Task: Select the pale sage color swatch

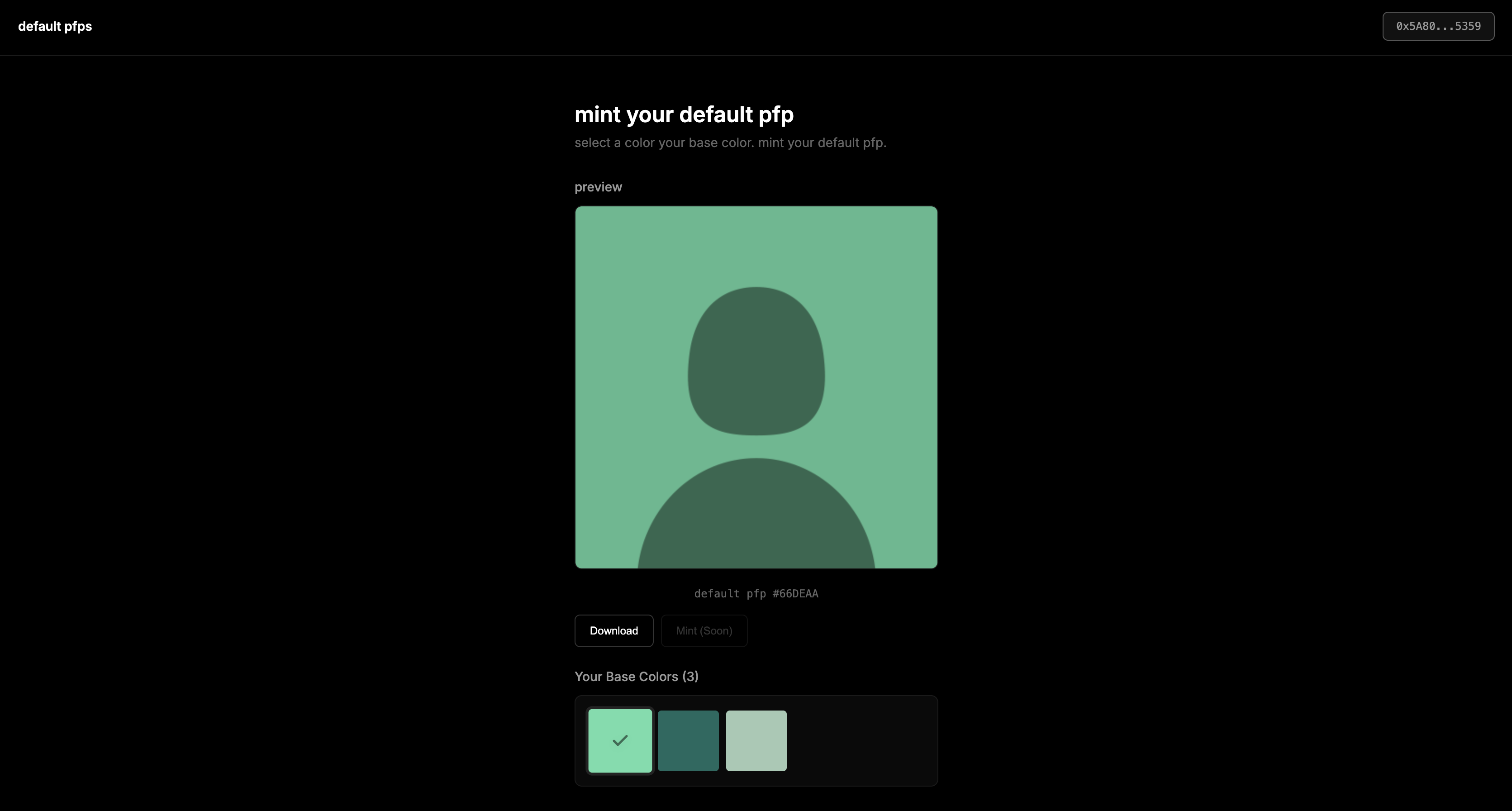Action: (756, 740)
